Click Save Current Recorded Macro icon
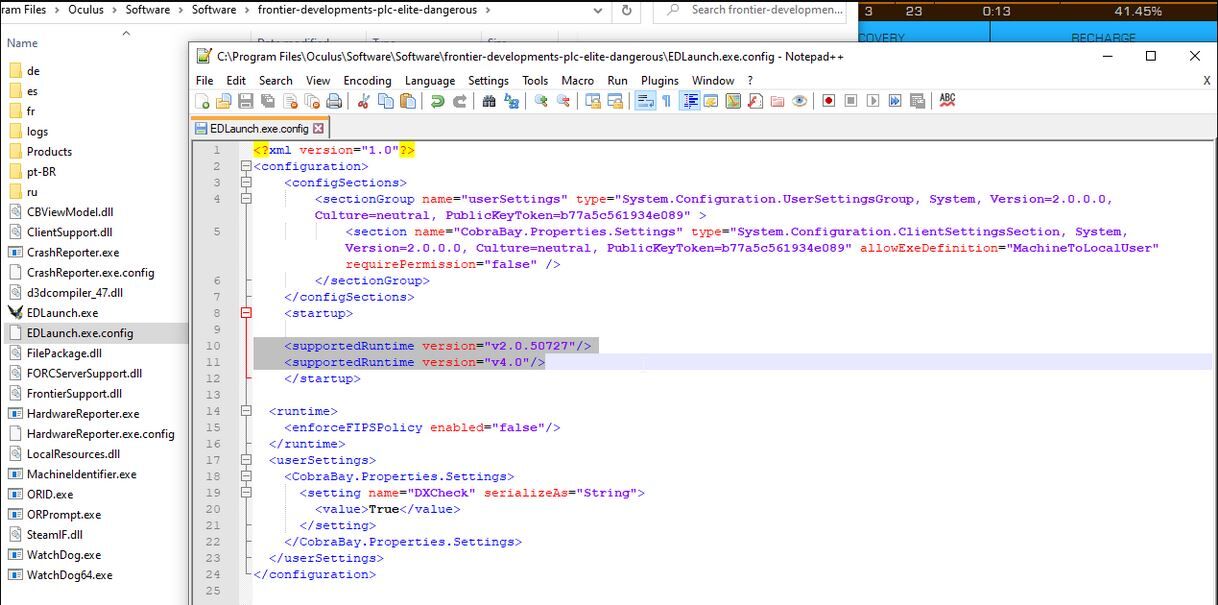Viewport: 1218px width, 605px height. pos(917,101)
